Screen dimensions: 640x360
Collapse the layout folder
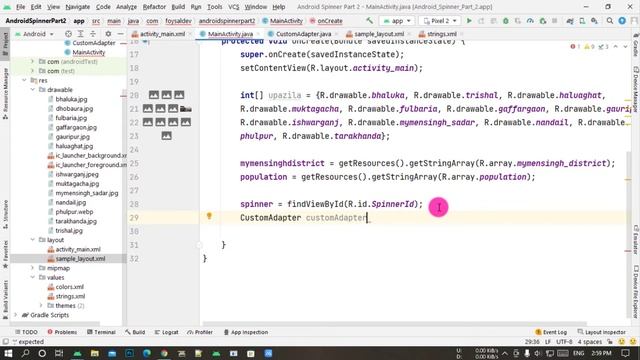33,240
